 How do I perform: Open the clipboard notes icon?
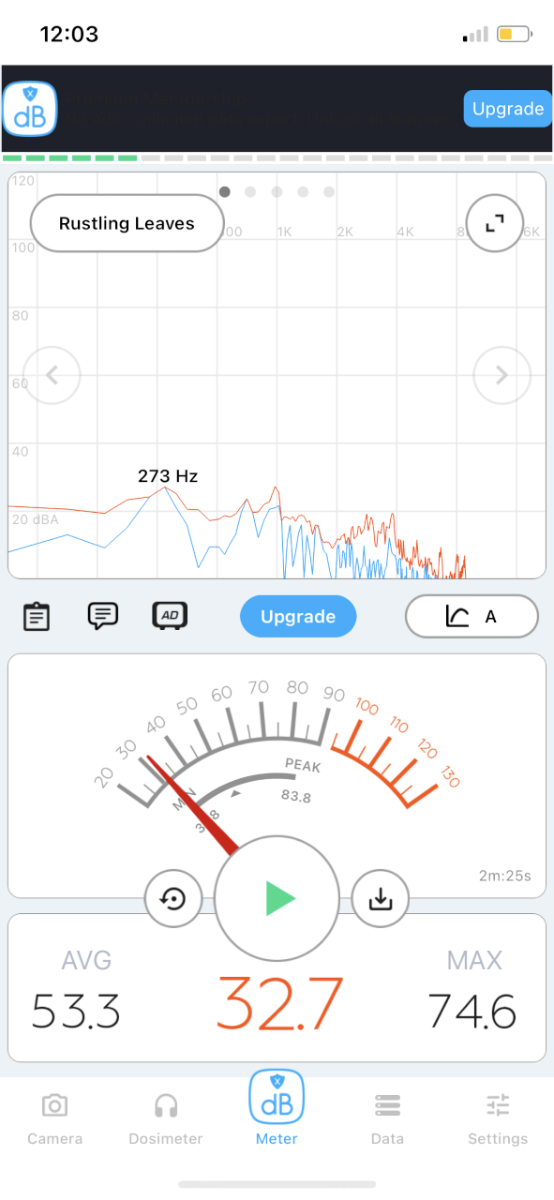(36, 616)
